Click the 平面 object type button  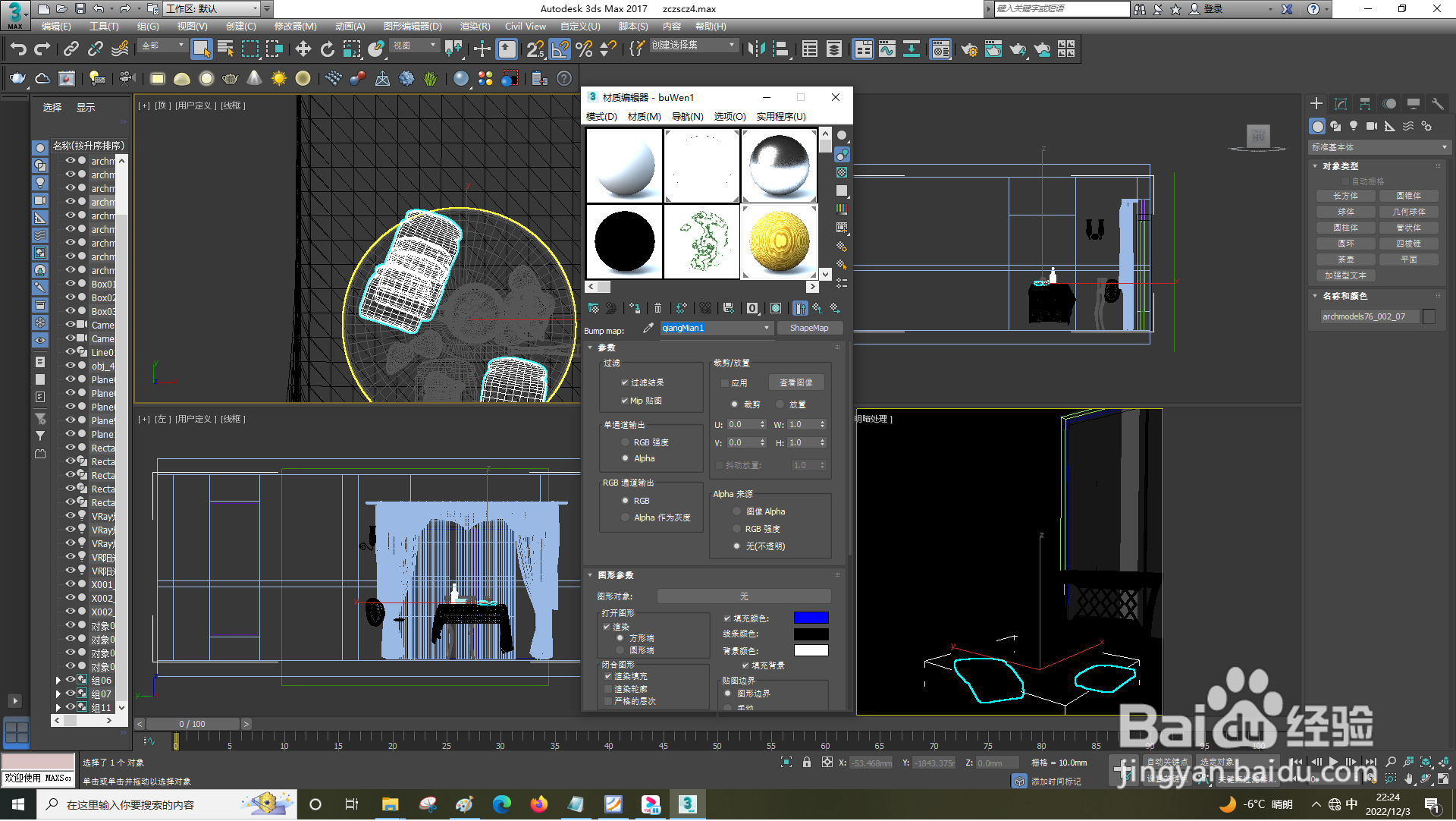pos(1409,260)
